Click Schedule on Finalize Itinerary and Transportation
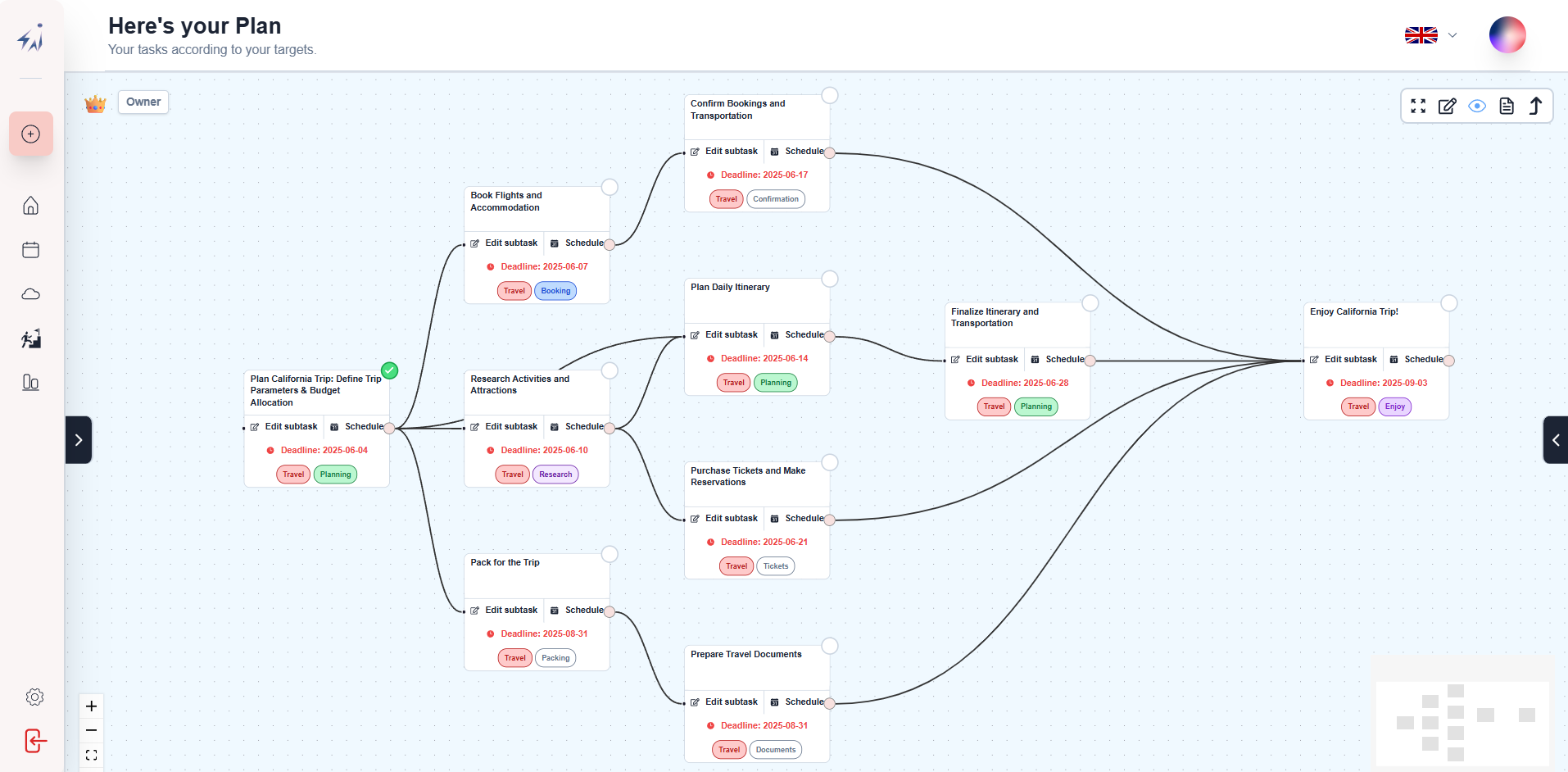Image resolution: width=1568 pixels, height=772 pixels. [1058, 359]
